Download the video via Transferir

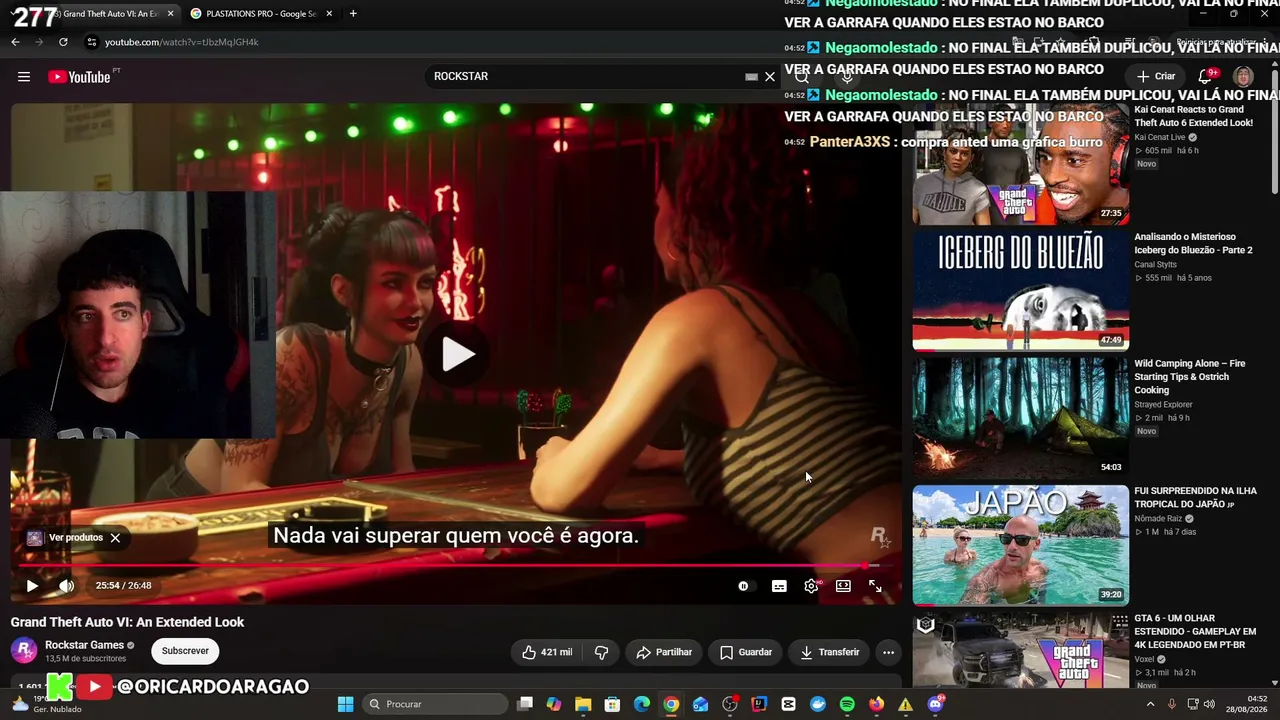[829, 652]
